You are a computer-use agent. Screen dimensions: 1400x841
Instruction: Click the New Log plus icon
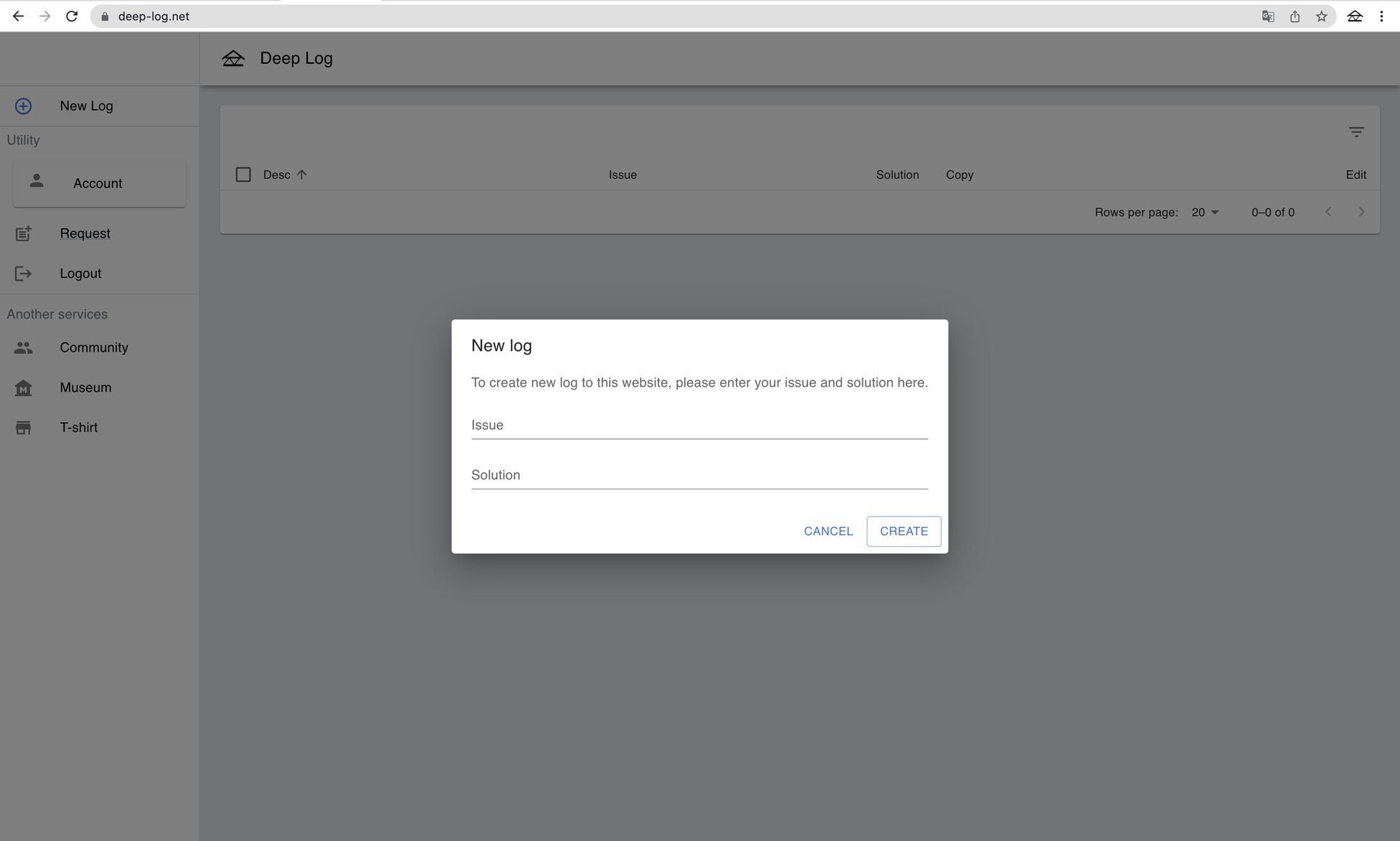coord(23,106)
